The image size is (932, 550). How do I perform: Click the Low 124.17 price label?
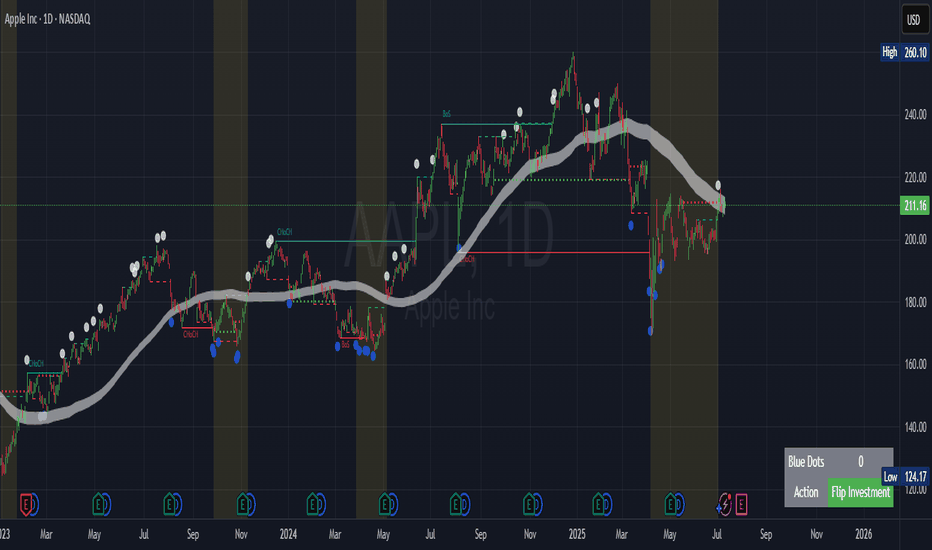[x=905, y=476]
